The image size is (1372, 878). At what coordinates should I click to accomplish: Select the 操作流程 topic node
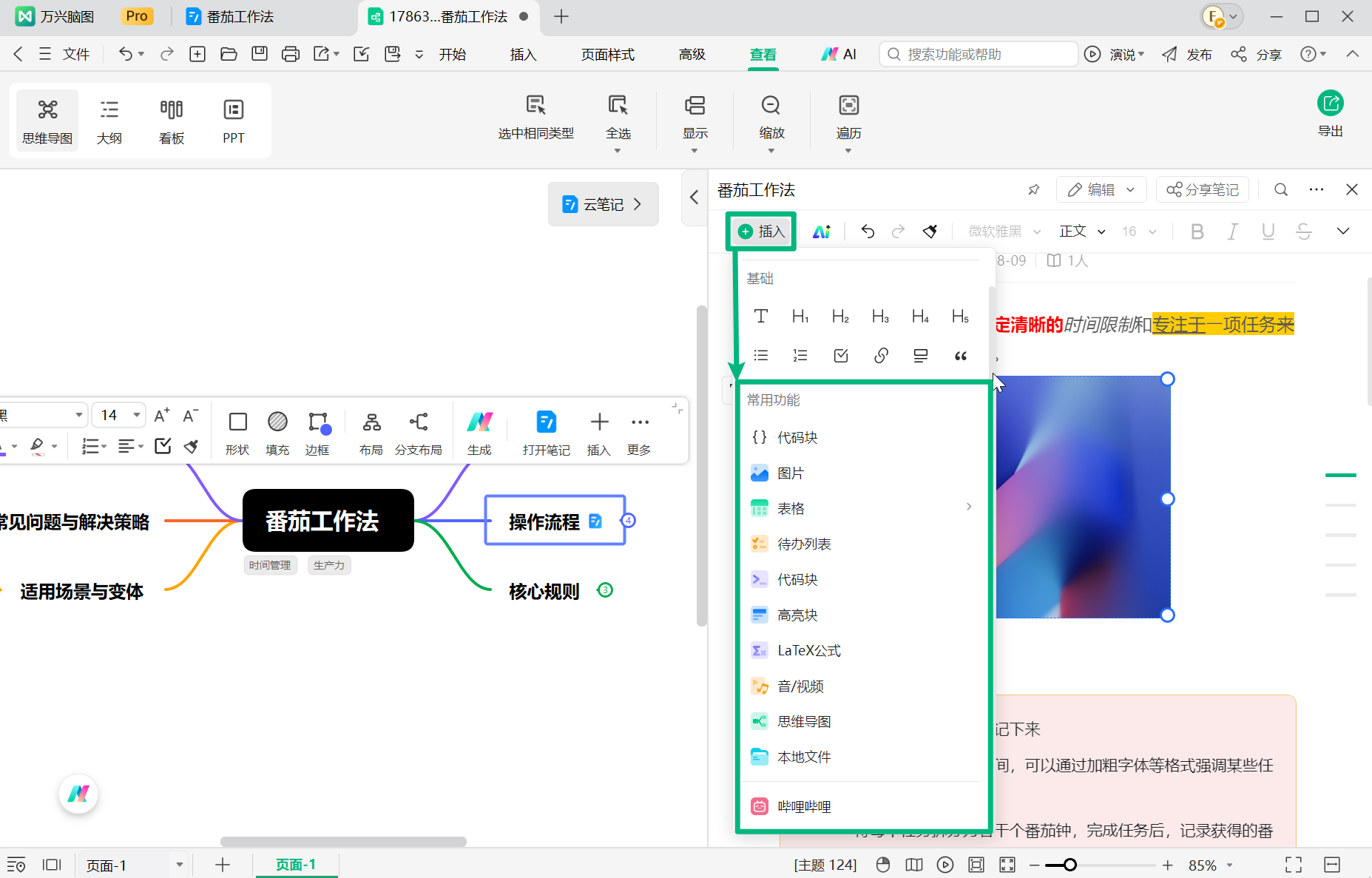[x=555, y=521]
